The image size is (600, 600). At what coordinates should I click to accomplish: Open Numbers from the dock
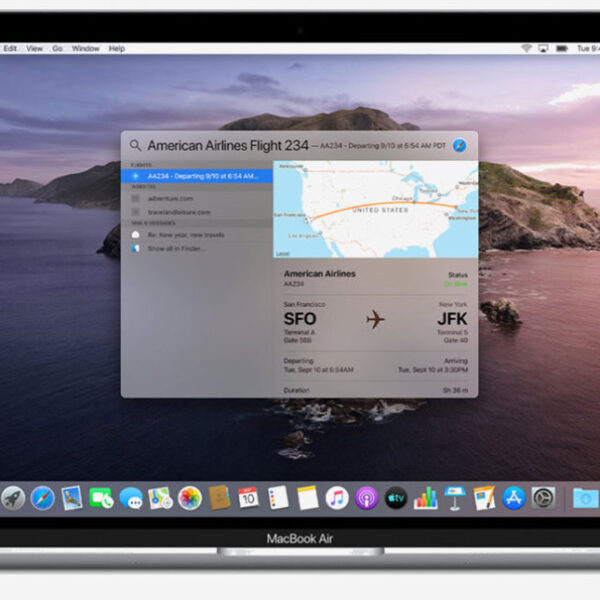426,498
